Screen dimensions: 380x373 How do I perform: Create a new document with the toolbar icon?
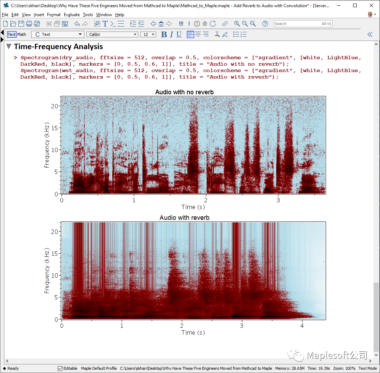coord(5,24)
